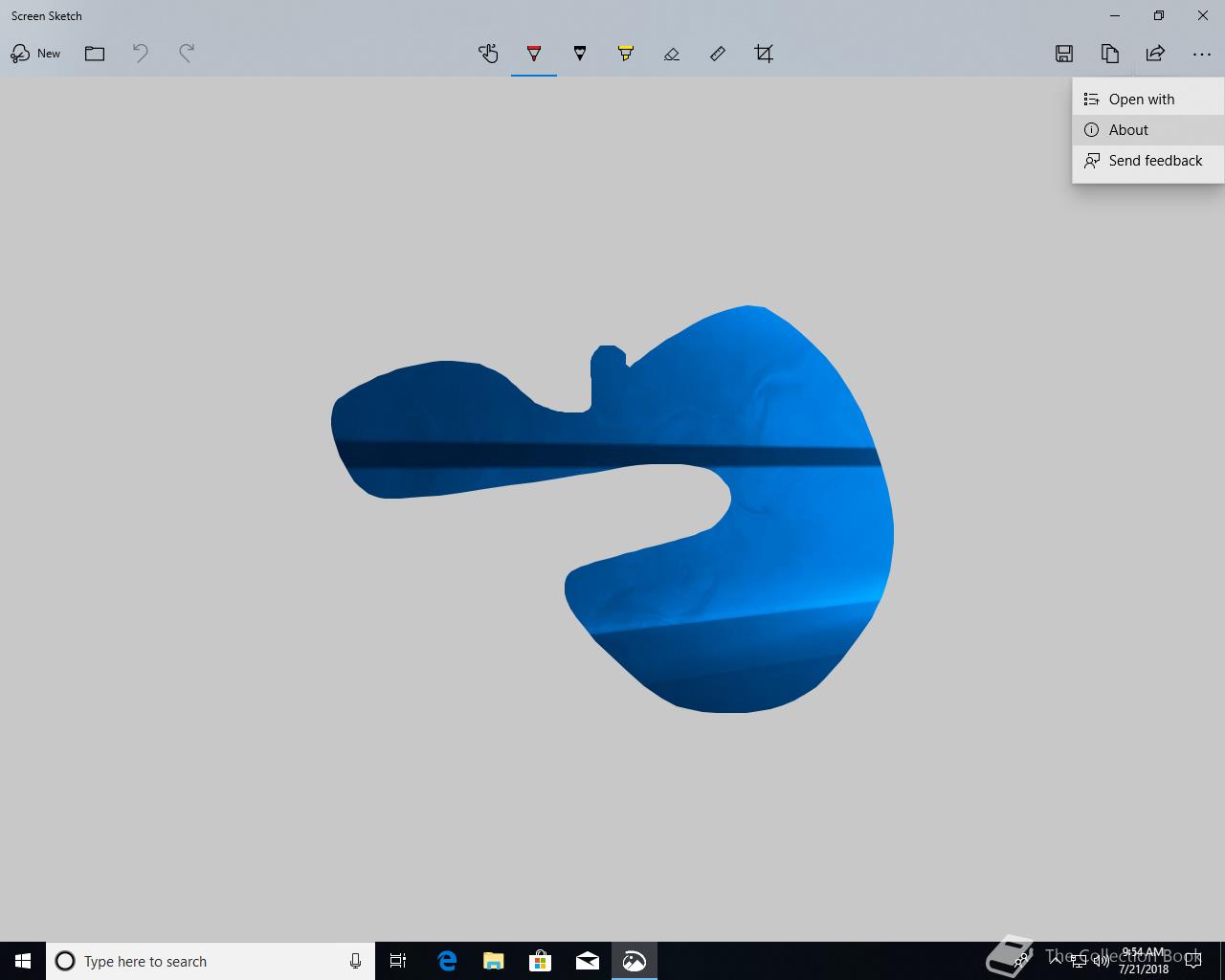Toggle the ruler tool
The image size is (1225, 980).
point(718,54)
